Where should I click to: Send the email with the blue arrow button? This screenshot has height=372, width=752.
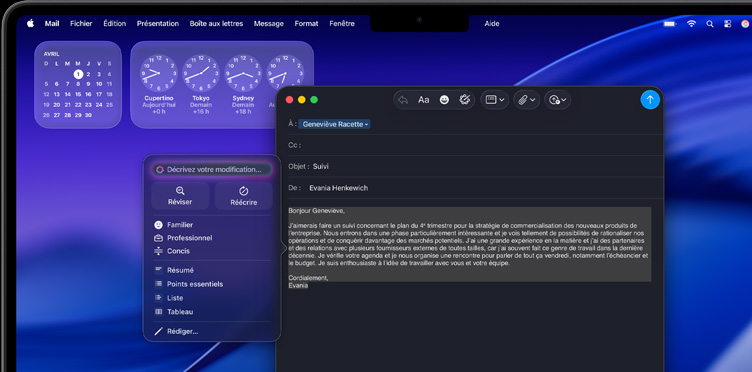(x=650, y=100)
